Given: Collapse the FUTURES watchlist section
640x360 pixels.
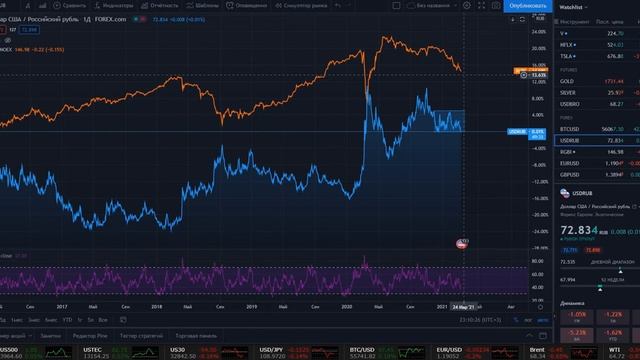Looking at the screenshot, I should click(569, 70).
